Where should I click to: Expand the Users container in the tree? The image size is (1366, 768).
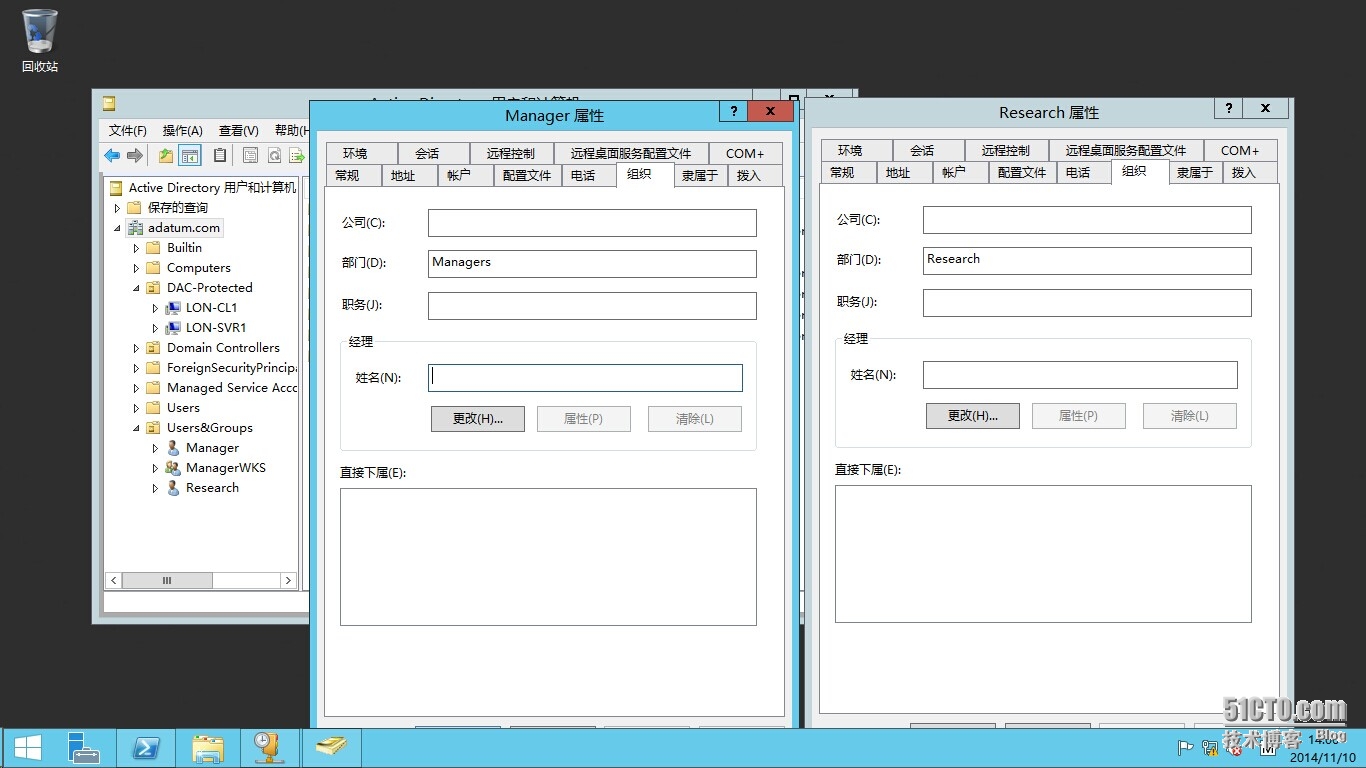tap(137, 407)
